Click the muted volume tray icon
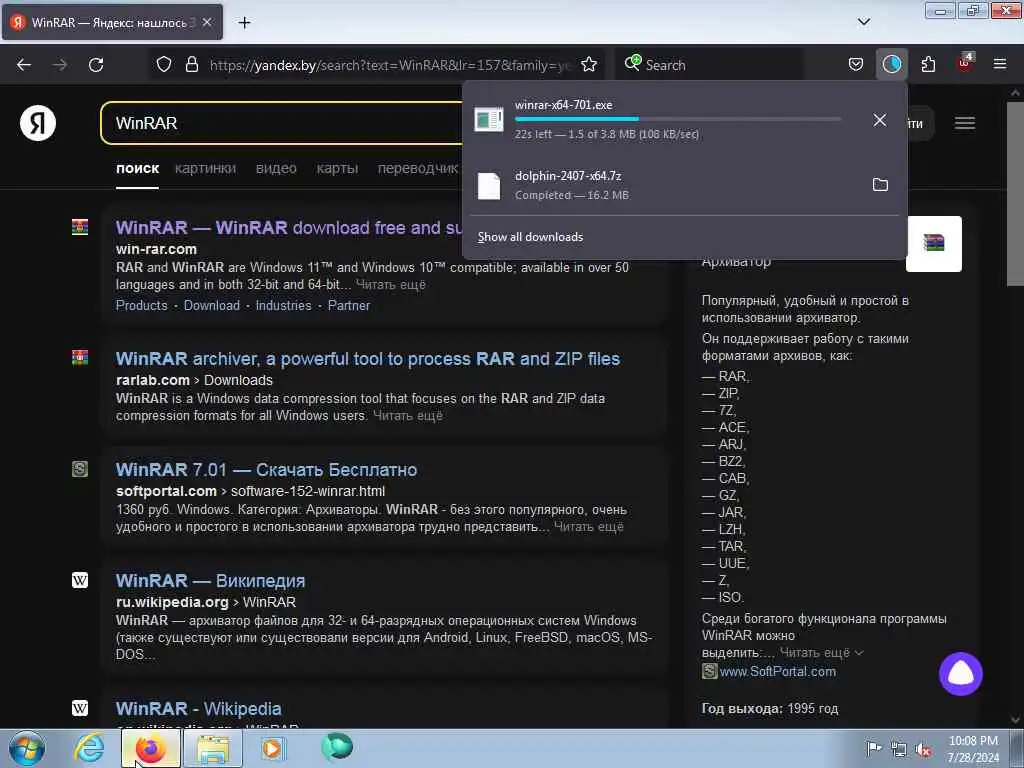Screen dimensions: 1024x768 tap(923, 749)
